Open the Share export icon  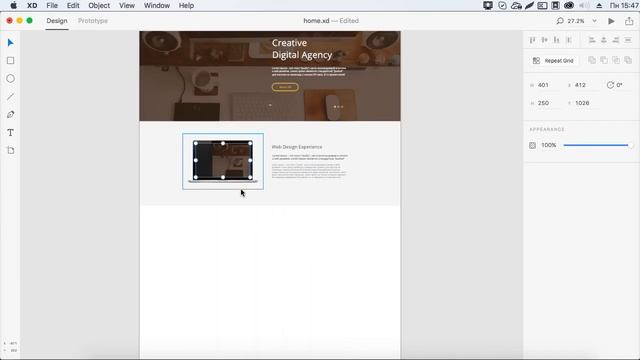coord(629,21)
